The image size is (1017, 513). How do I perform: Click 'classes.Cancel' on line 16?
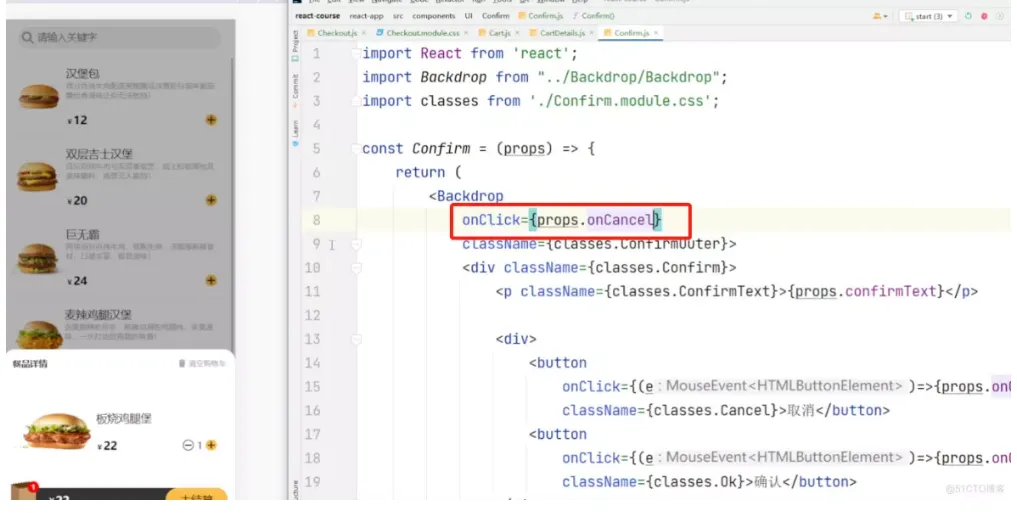712,411
